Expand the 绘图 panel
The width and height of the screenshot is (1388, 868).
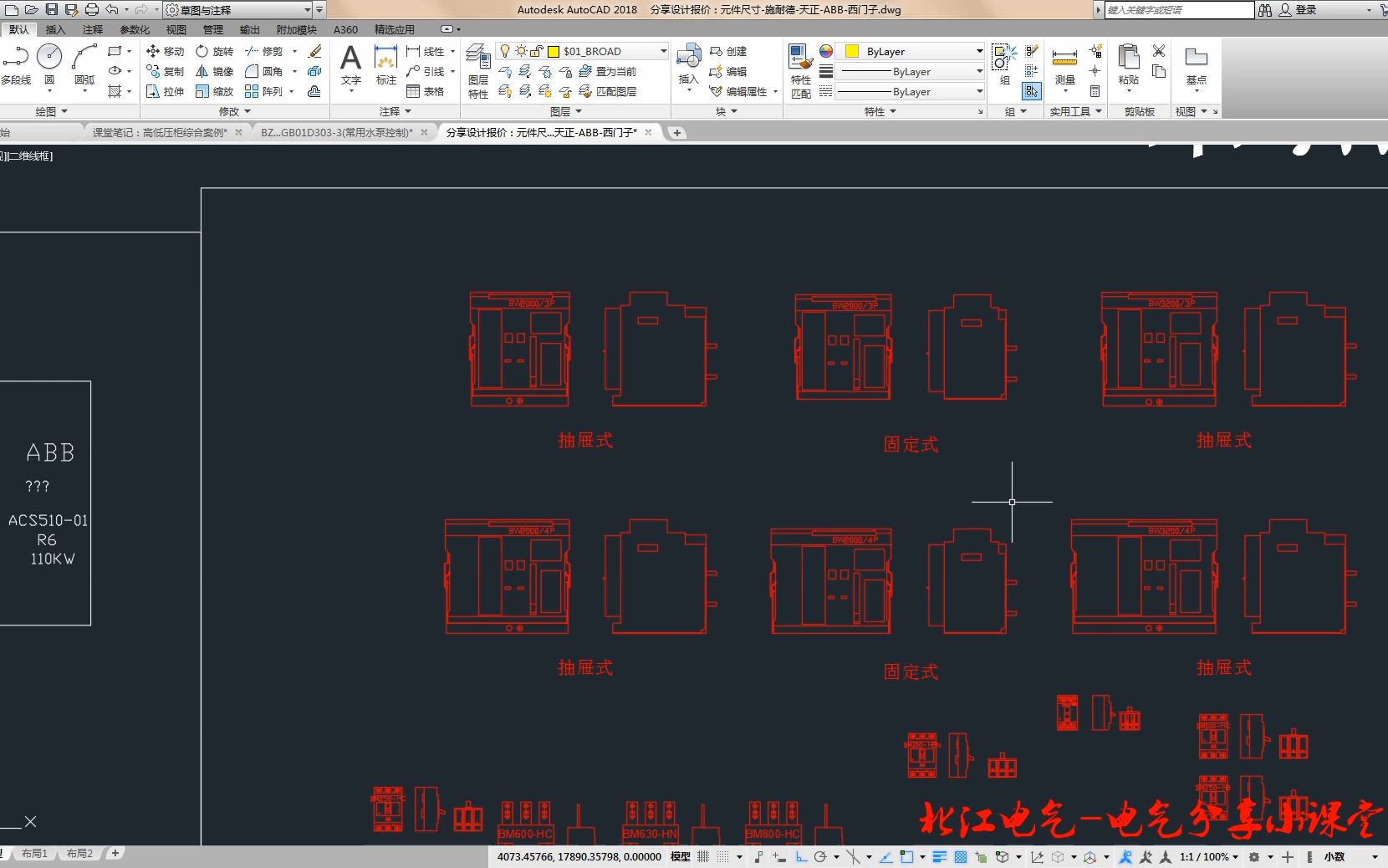click(x=51, y=111)
